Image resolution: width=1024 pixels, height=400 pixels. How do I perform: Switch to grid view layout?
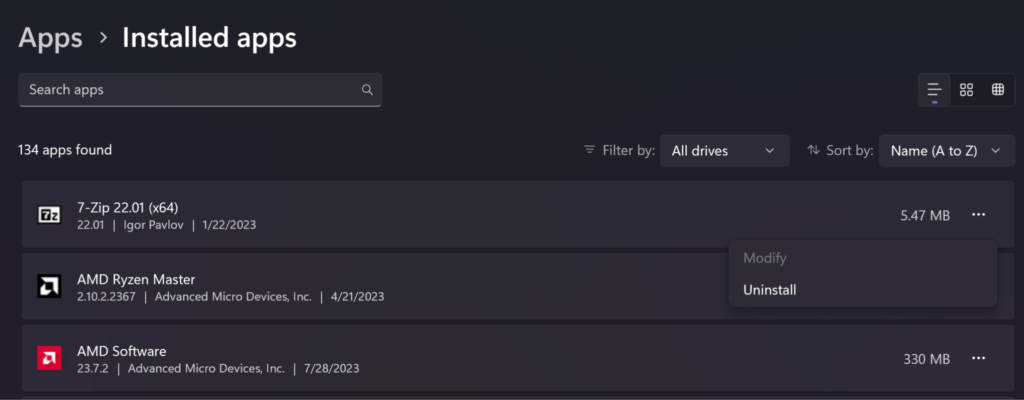click(966, 90)
